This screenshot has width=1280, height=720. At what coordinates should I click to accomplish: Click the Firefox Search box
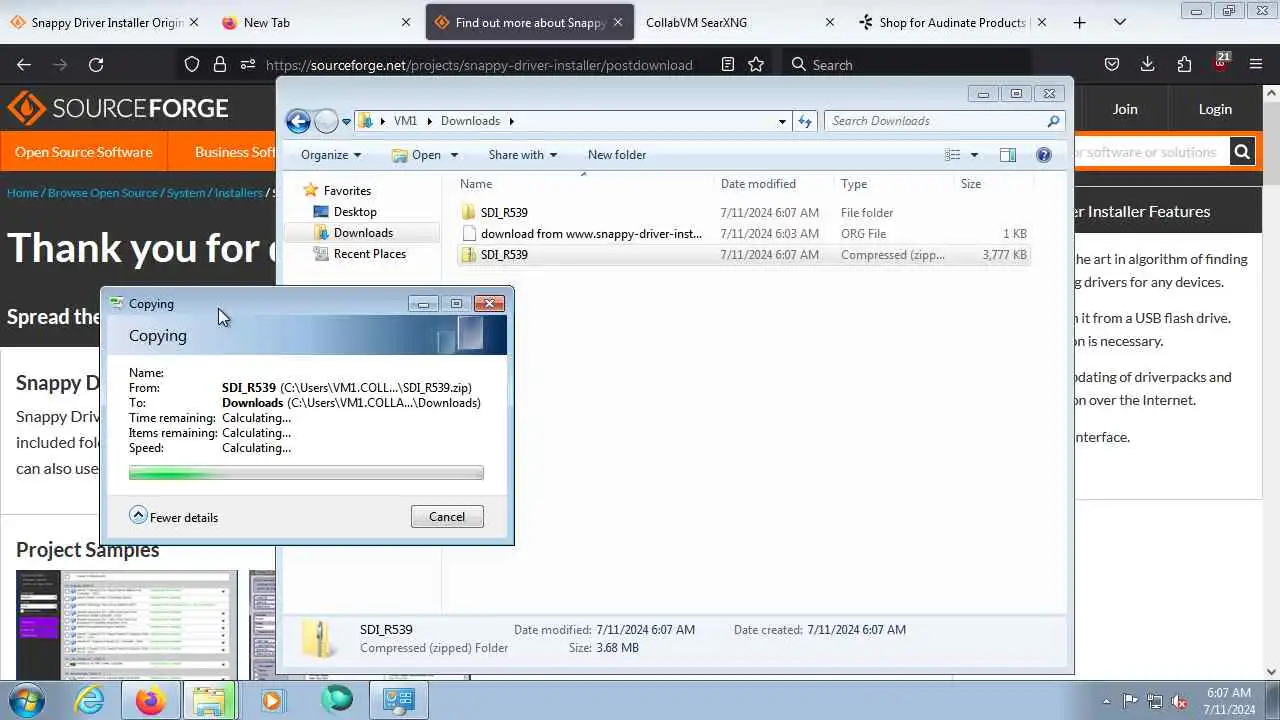click(x=905, y=64)
